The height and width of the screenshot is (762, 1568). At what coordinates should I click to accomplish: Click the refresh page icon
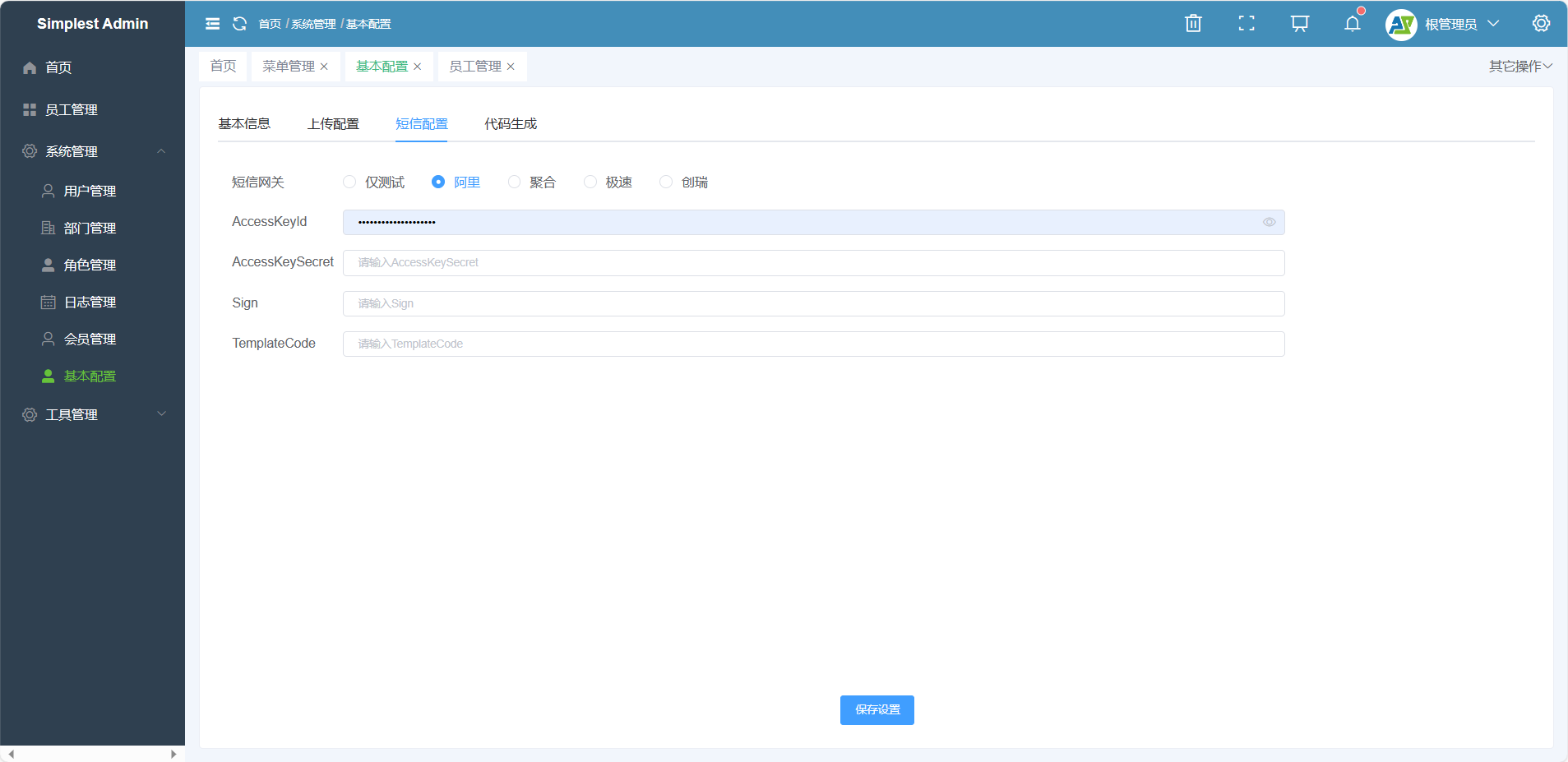pyautogui.click(x=239, y=24)
